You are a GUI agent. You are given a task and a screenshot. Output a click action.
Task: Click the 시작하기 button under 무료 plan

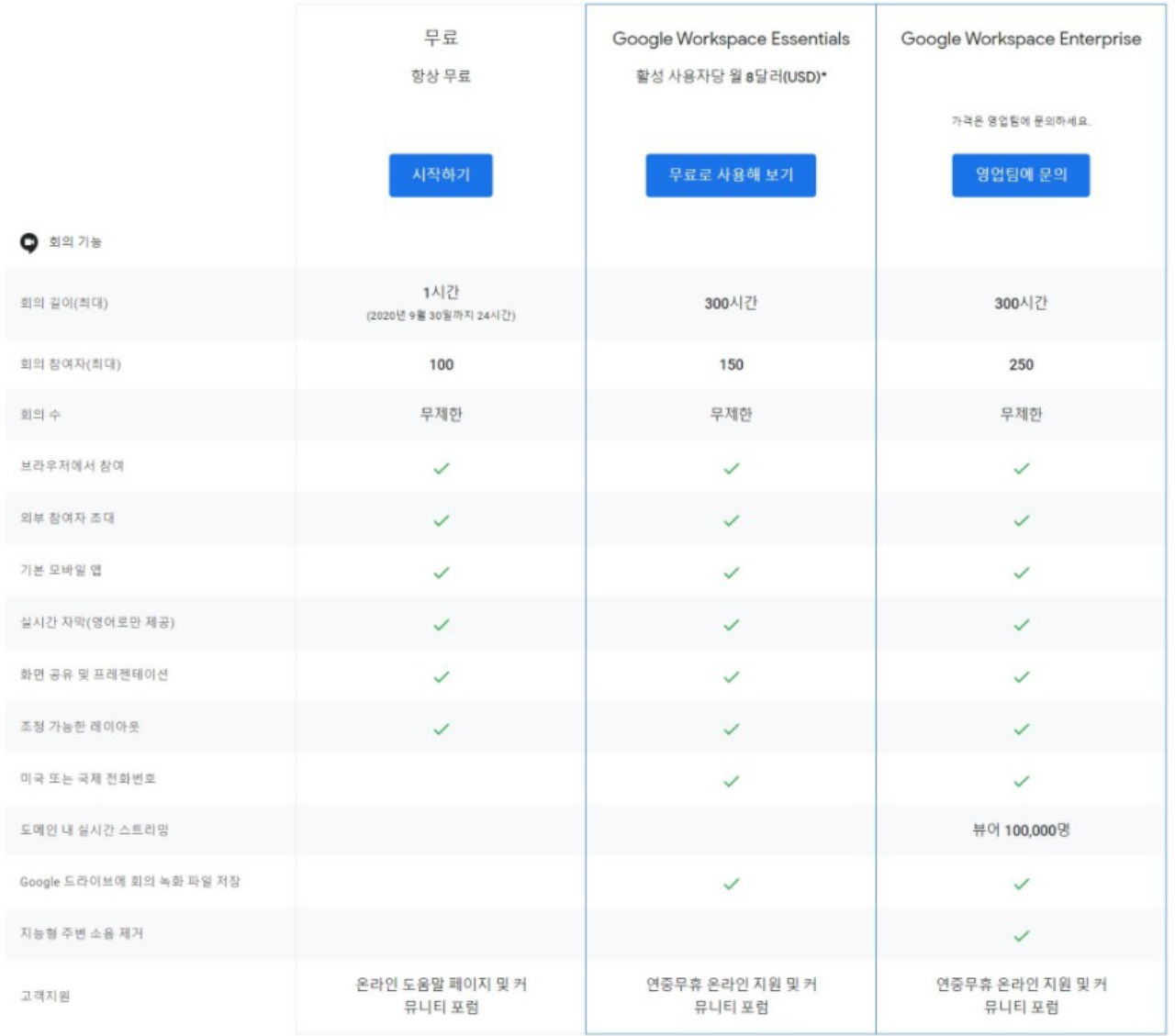point(441,175)
